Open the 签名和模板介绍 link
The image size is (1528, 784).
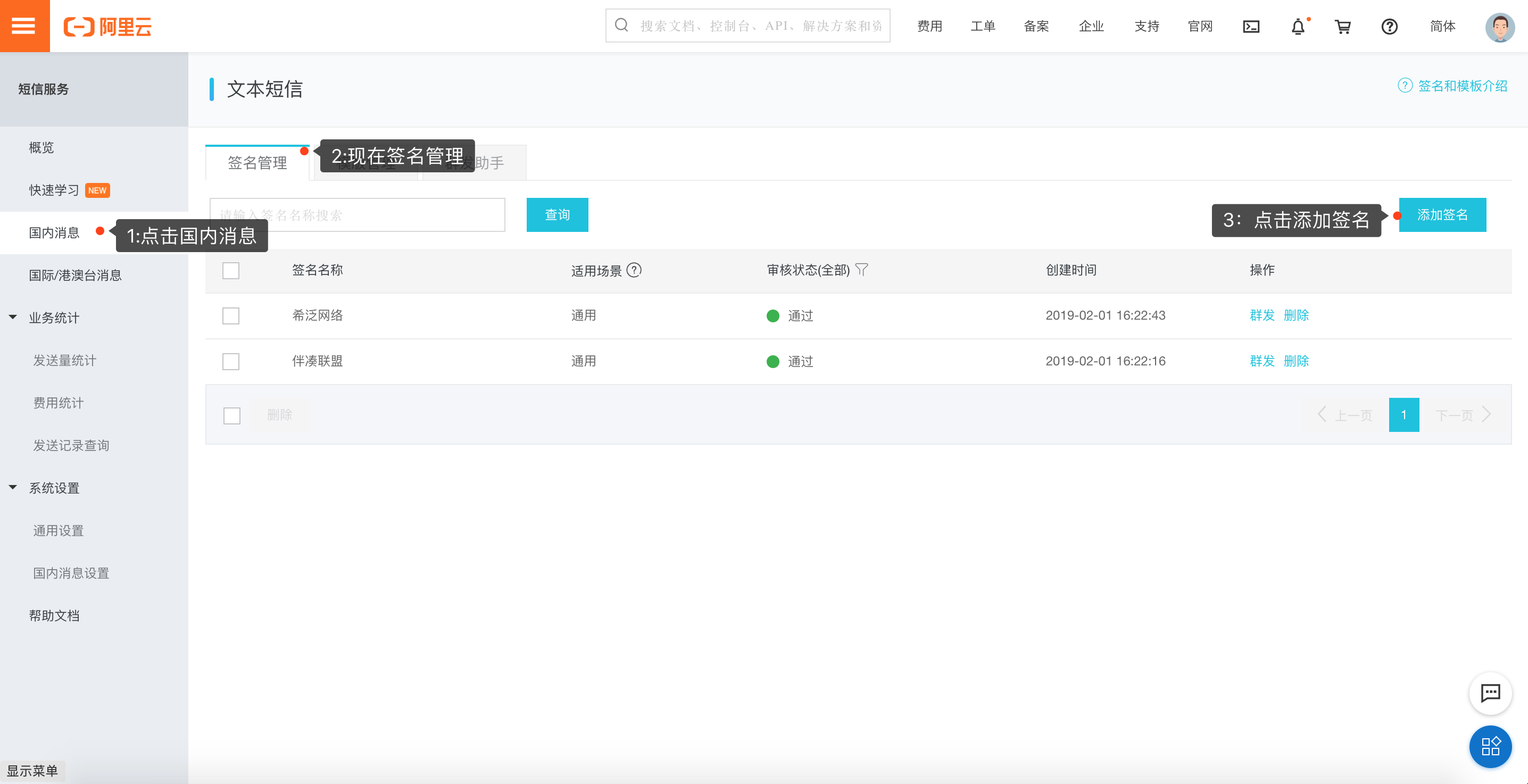1462,86
